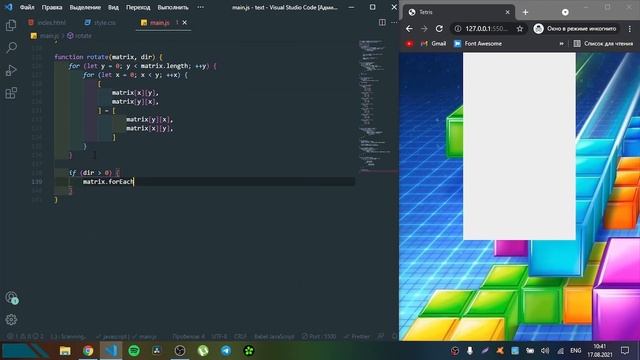The image size is (640, 360).
Task: Split the VS Code editor right
Action: coord(382,22)
